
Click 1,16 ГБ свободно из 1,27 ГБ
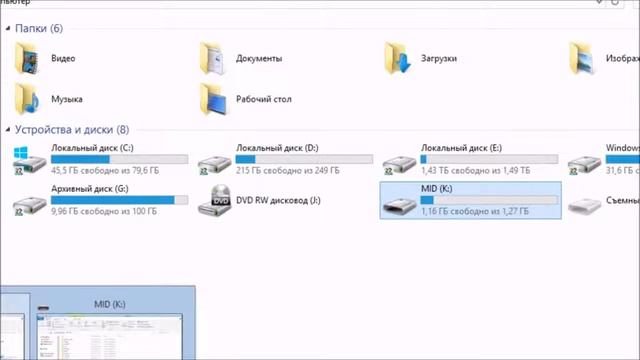click(475, 211)
